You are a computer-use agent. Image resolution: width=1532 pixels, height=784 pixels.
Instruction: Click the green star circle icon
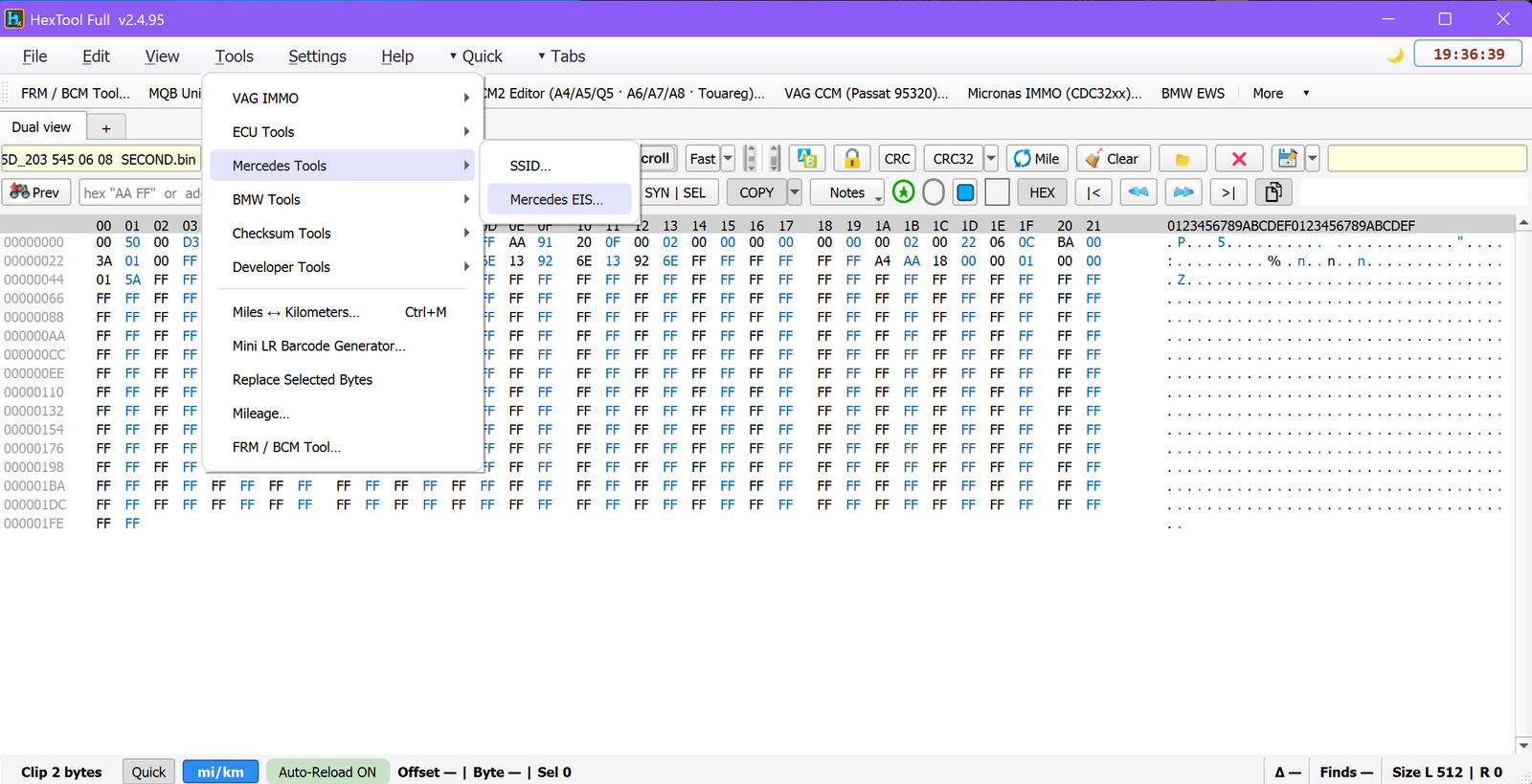[903, 192]
